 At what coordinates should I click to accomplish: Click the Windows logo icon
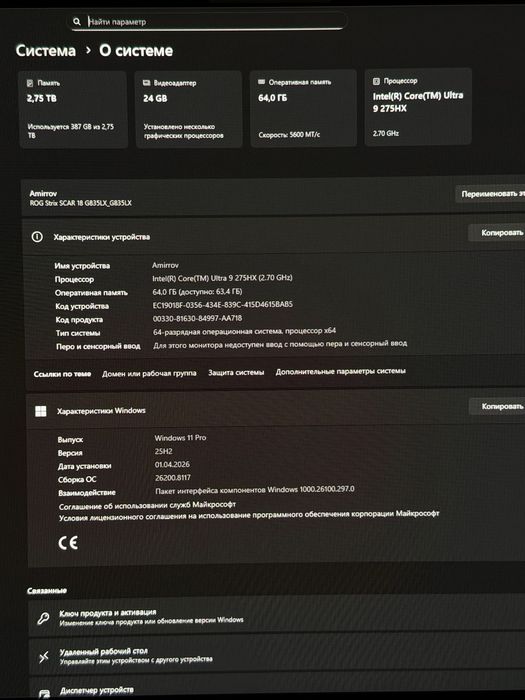pyautogui.click(x=41, y=411)
